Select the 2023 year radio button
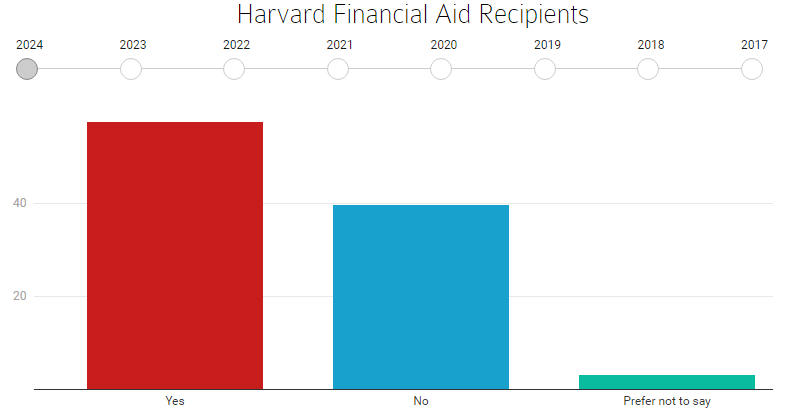 pyautogui.click(x=131, y=69)
